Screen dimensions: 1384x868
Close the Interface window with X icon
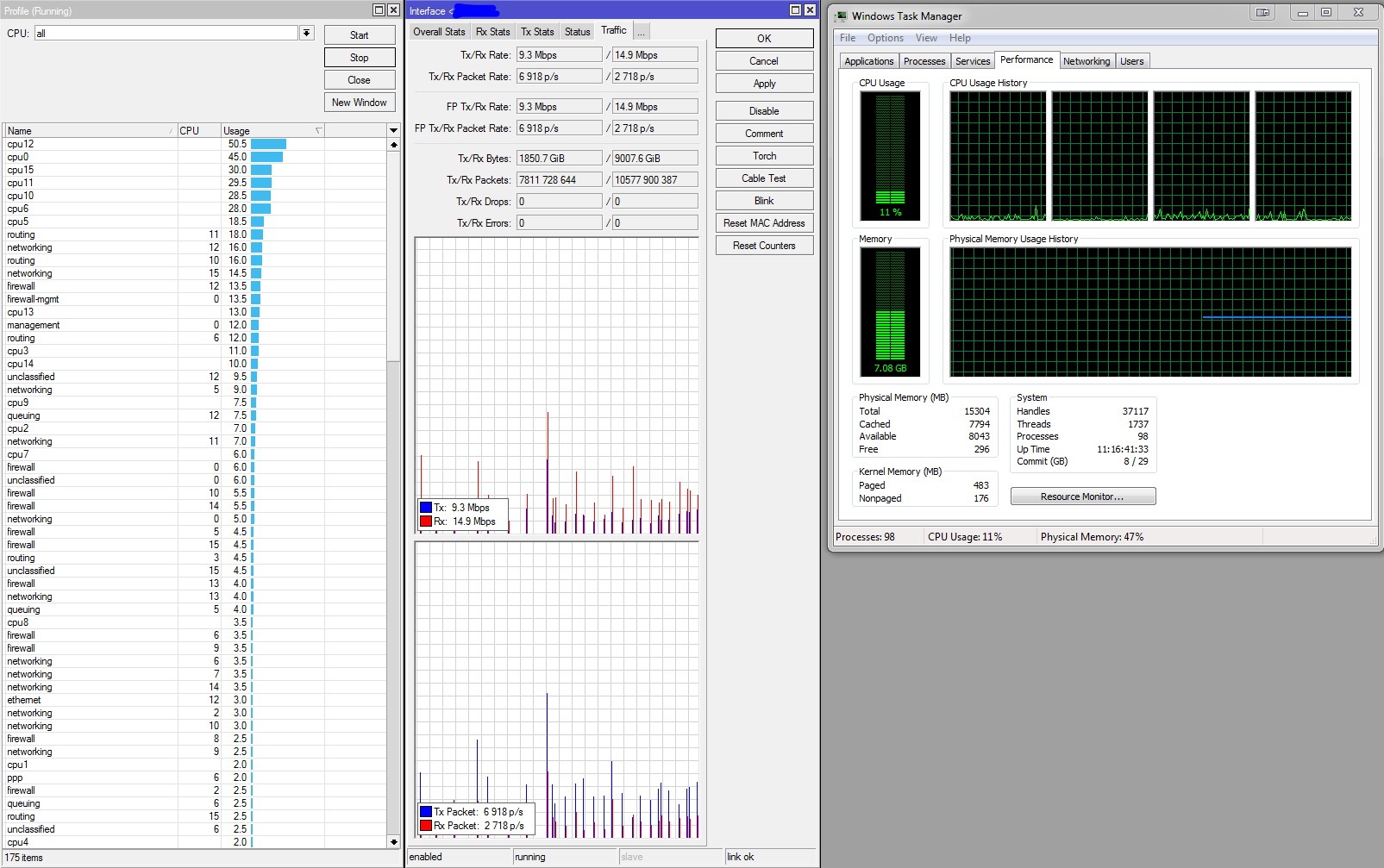[x=810, y=10]
